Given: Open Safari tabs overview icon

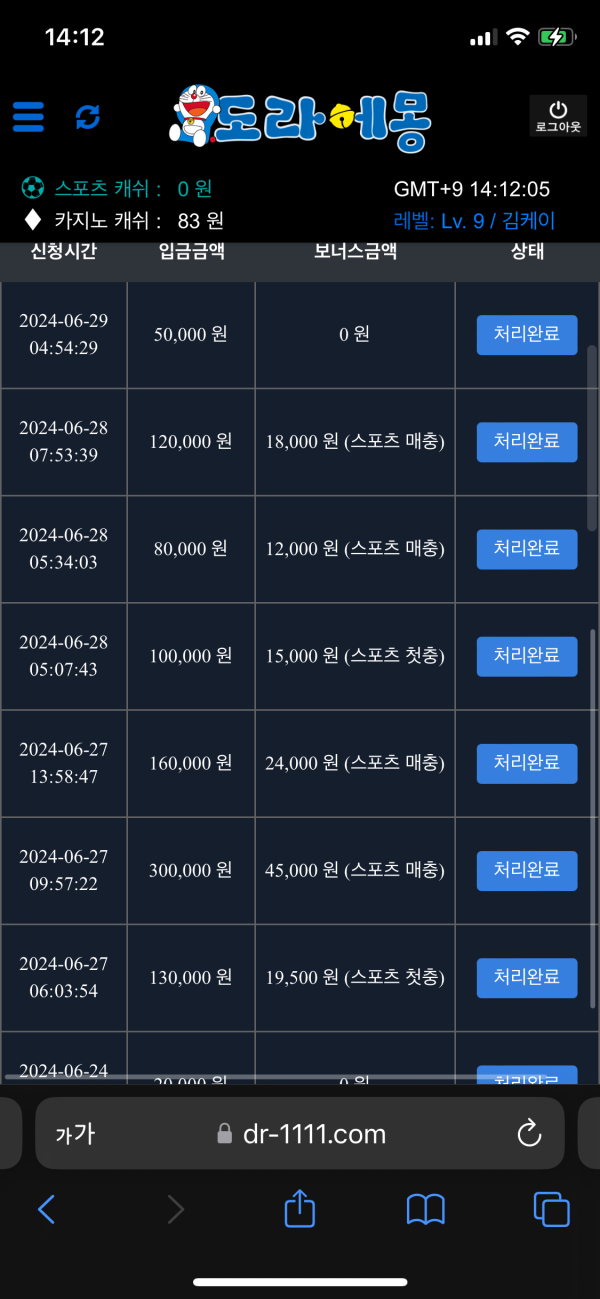Looking at the screenshot, I should click(551, 1210).
